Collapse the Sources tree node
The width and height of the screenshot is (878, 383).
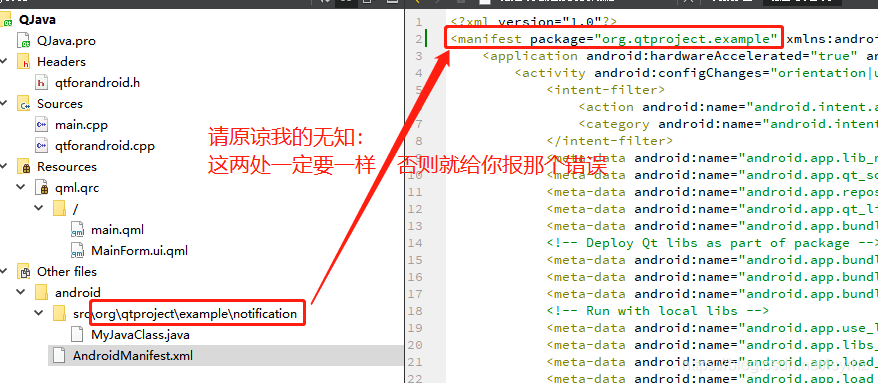tap(4, 104)
